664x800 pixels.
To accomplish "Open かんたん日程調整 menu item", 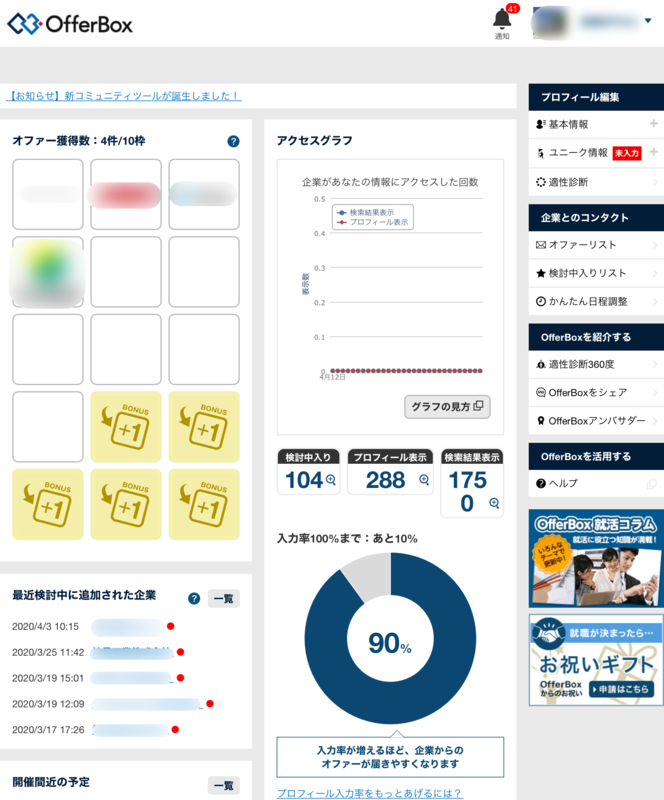I will tap(596, 302).
